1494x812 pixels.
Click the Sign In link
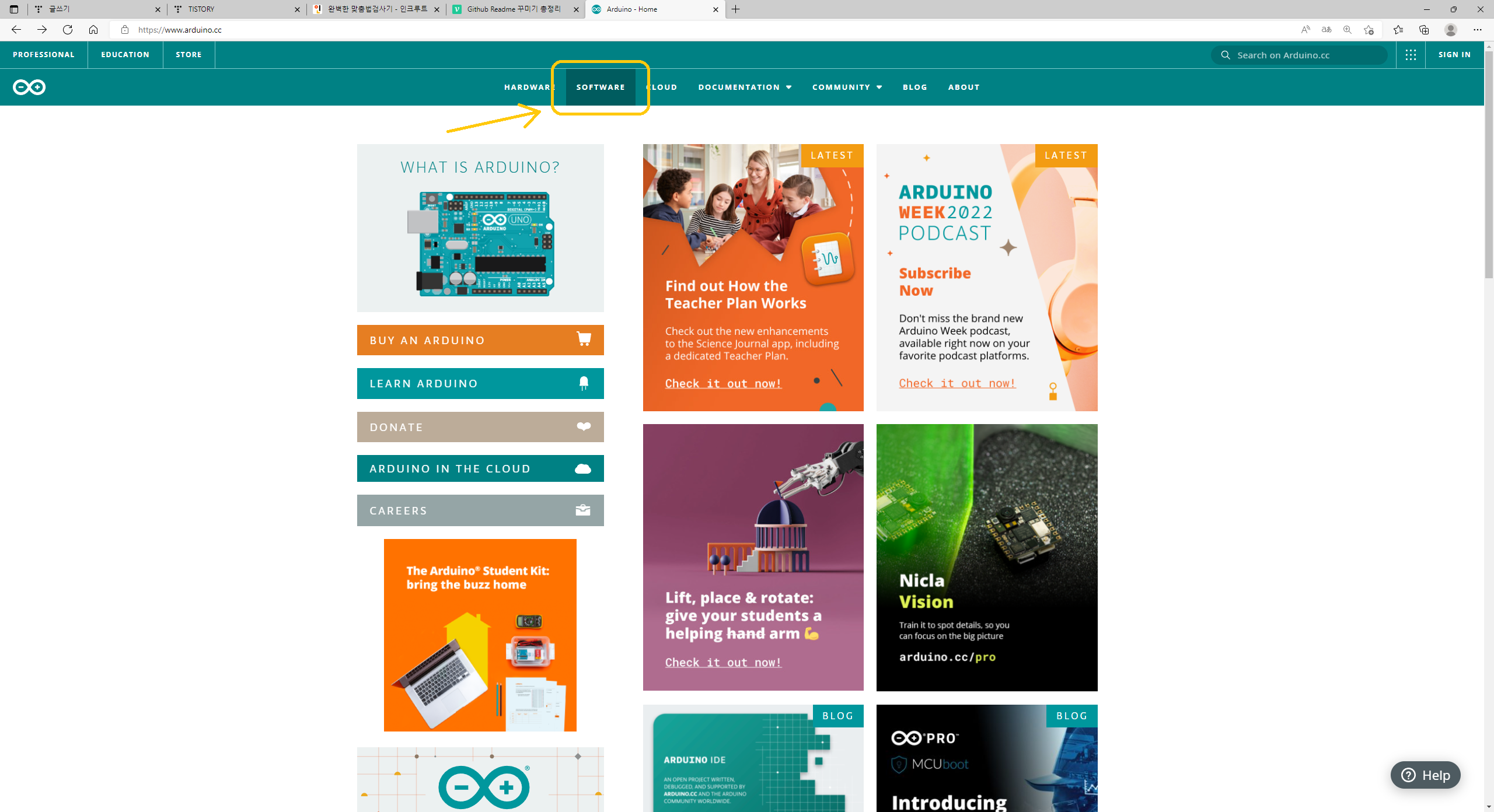pos(1454,55)
